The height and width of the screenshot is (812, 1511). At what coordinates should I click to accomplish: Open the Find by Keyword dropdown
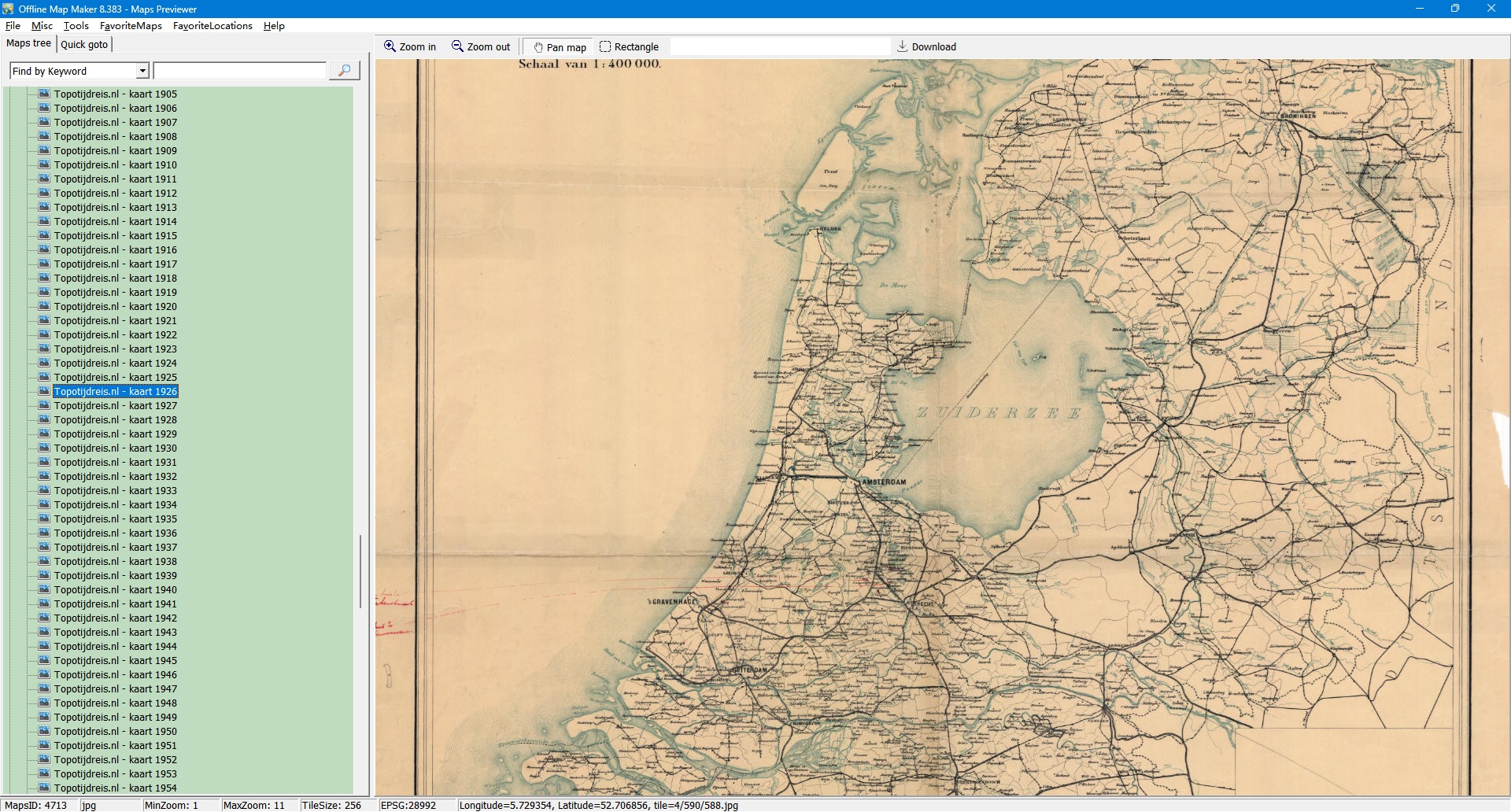coord(142,72)
